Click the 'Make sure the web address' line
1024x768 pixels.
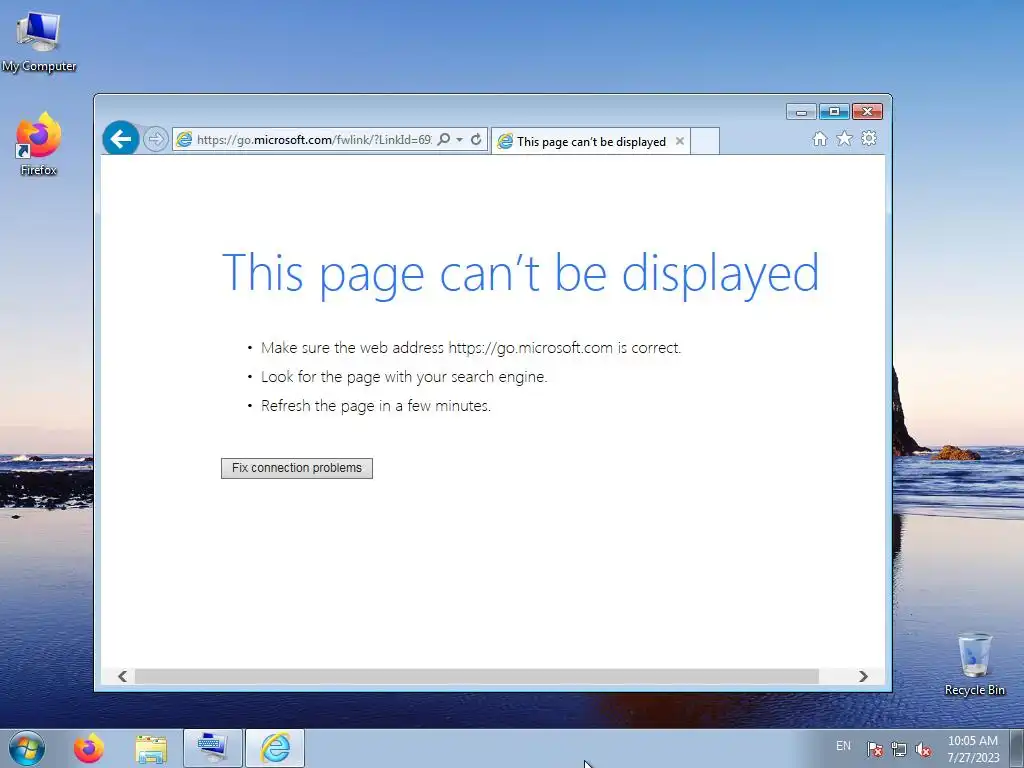(x=471, y=348)
